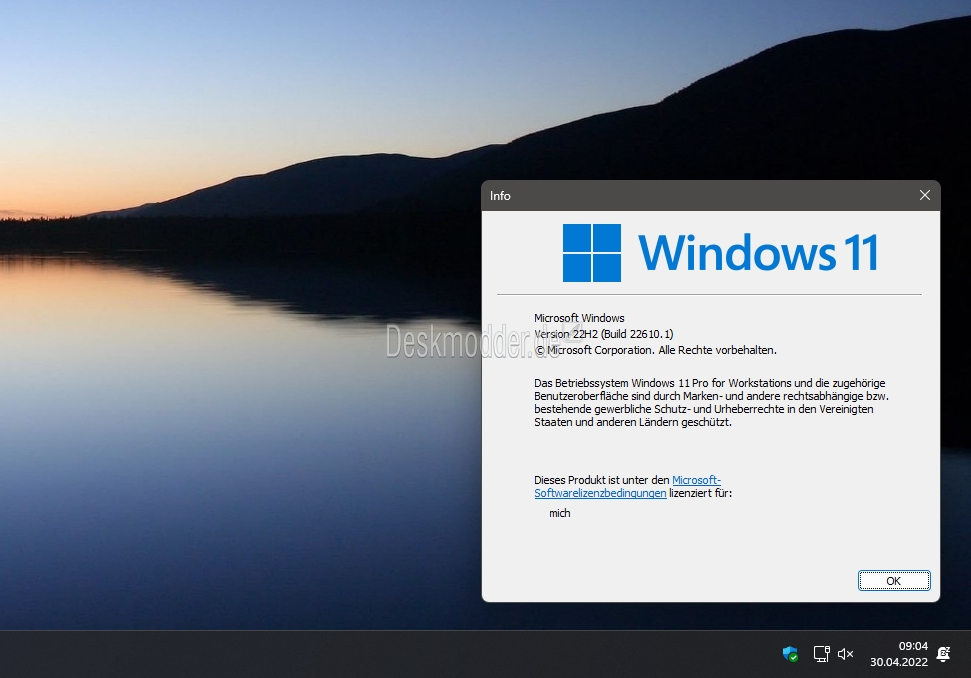The height and width of the screenshot is (678, 971).
Task: Click the date 30.04.2022 in taskbar
Action: click(899, 662)
